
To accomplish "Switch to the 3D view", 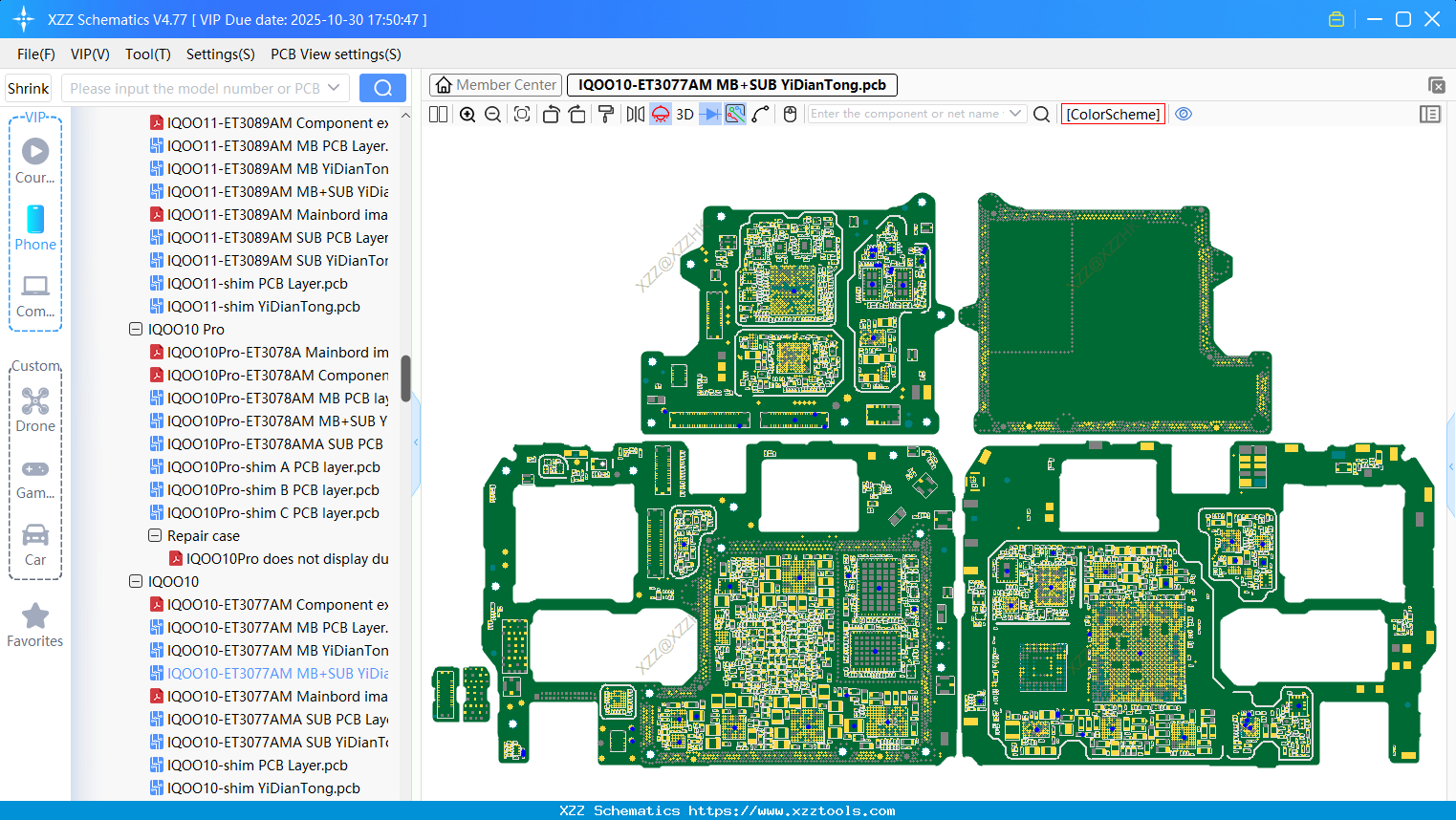I will tap(685, 114).
